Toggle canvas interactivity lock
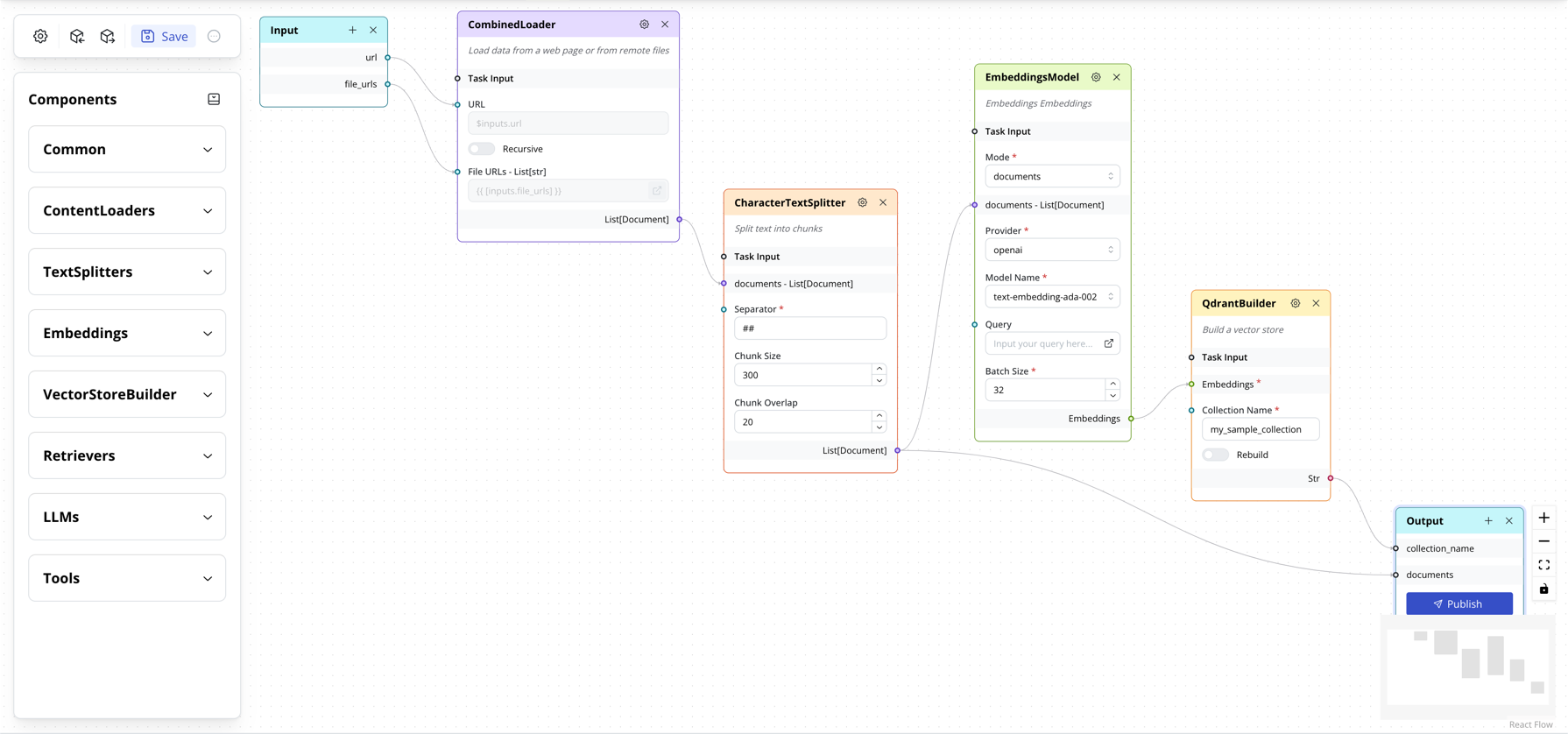This screenshot has width=1568, height=734. tap(1543, 589)
